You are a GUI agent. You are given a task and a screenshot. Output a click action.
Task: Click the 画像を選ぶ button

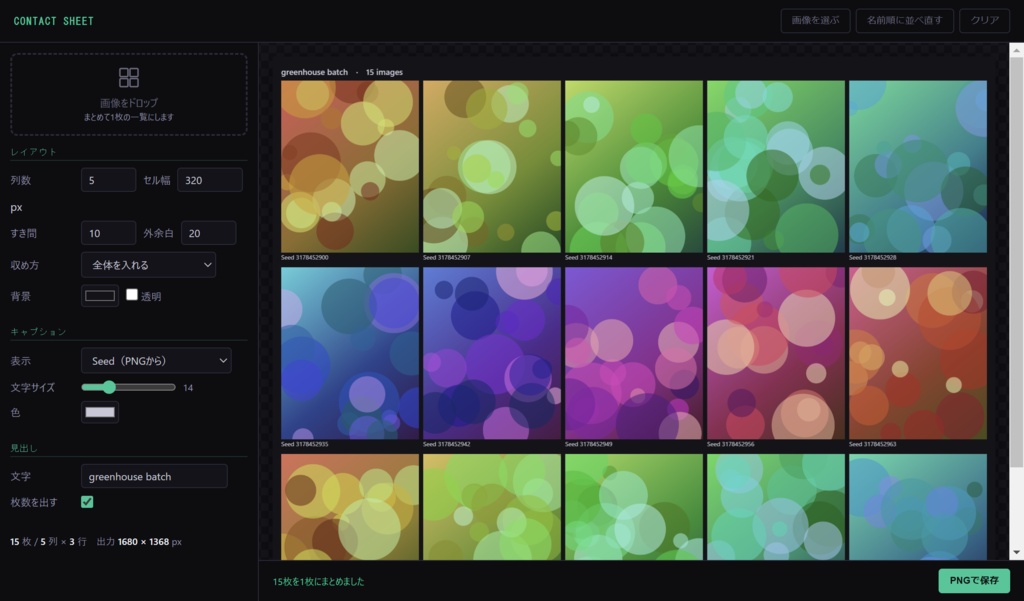[x=815, y=20]
